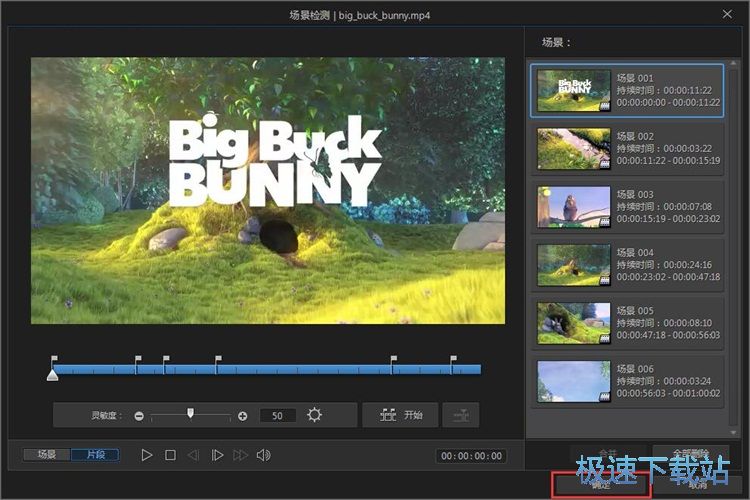Image resolution: width=750 pixels, height=500 pixels.
Task: Click the scene list scroll up arrow
Action: [x=734, y=64]
